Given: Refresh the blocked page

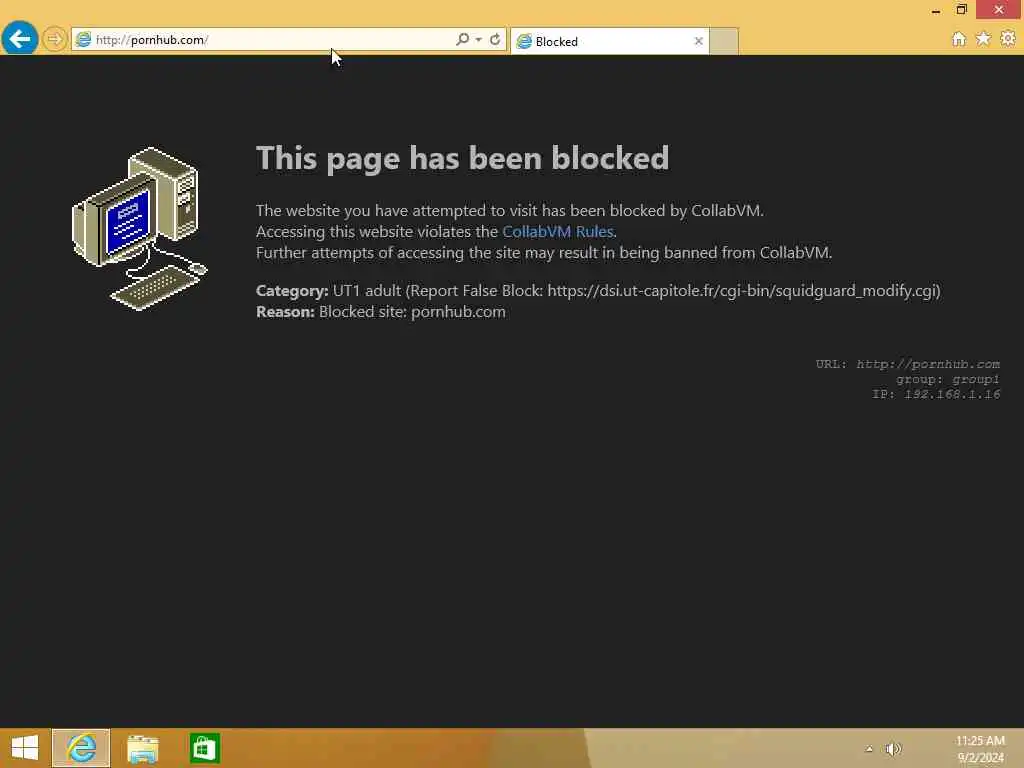Looking at the screenshot, I should 495,39.
